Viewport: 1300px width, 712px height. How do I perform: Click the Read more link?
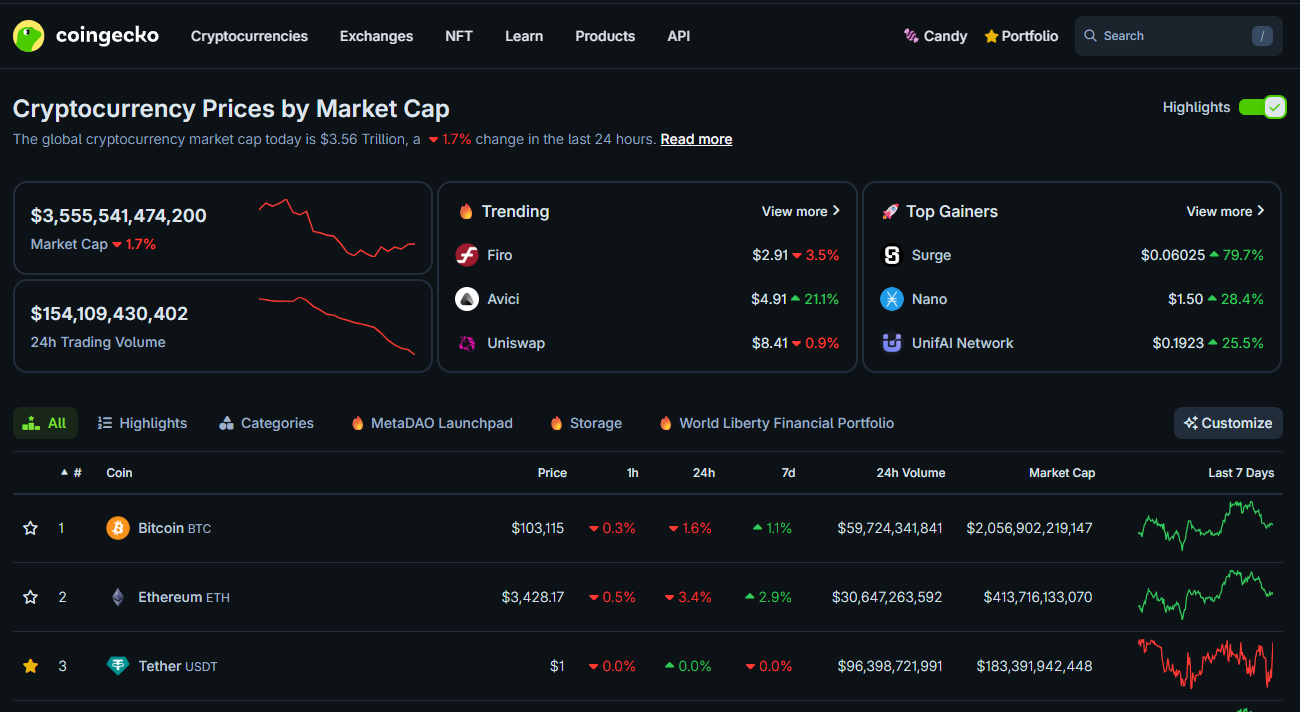click(x=696, y=139)
